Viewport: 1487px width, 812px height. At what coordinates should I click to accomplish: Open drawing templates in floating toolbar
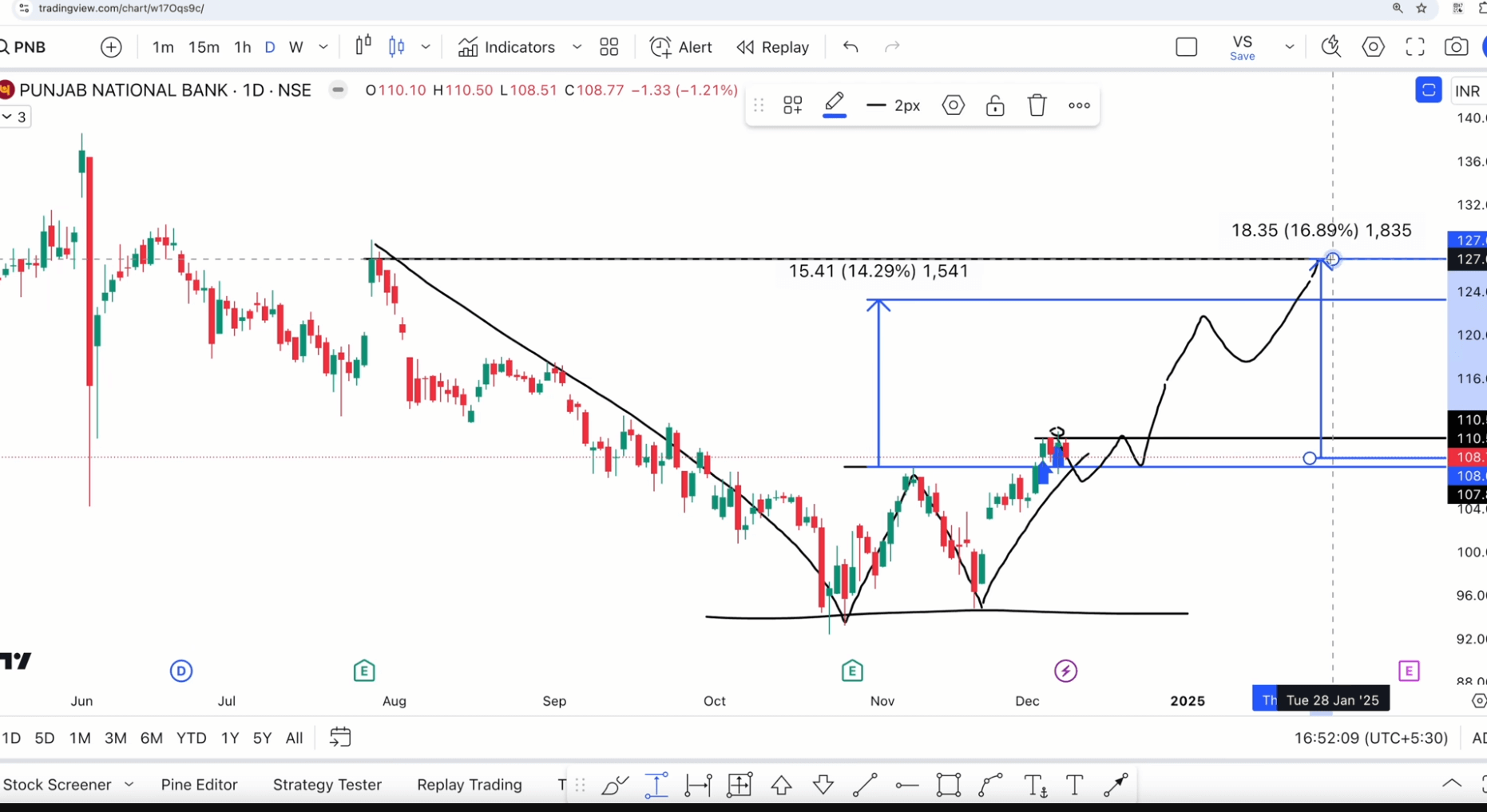(792, 105)
